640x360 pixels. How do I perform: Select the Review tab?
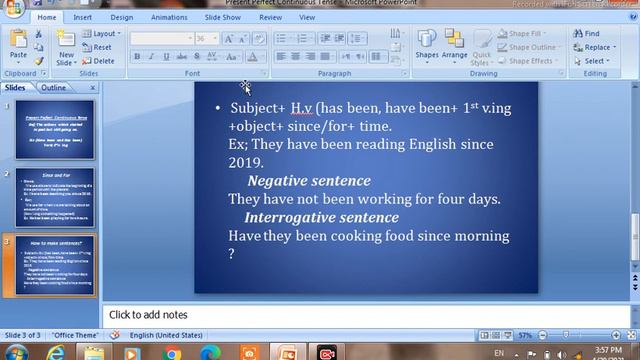tap(270, 18)
